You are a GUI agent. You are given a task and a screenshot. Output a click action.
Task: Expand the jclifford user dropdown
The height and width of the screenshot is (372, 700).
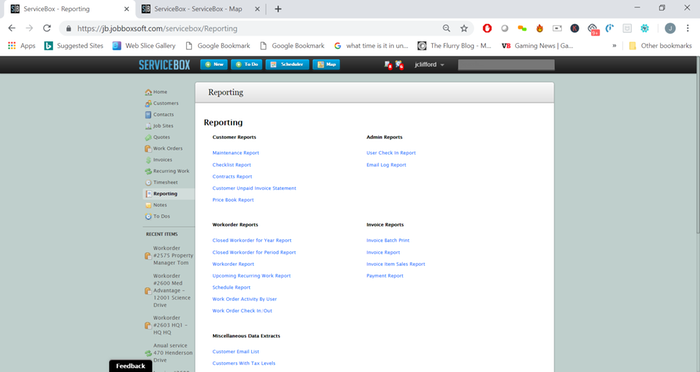pyautogui.click(x=429, y=65)
